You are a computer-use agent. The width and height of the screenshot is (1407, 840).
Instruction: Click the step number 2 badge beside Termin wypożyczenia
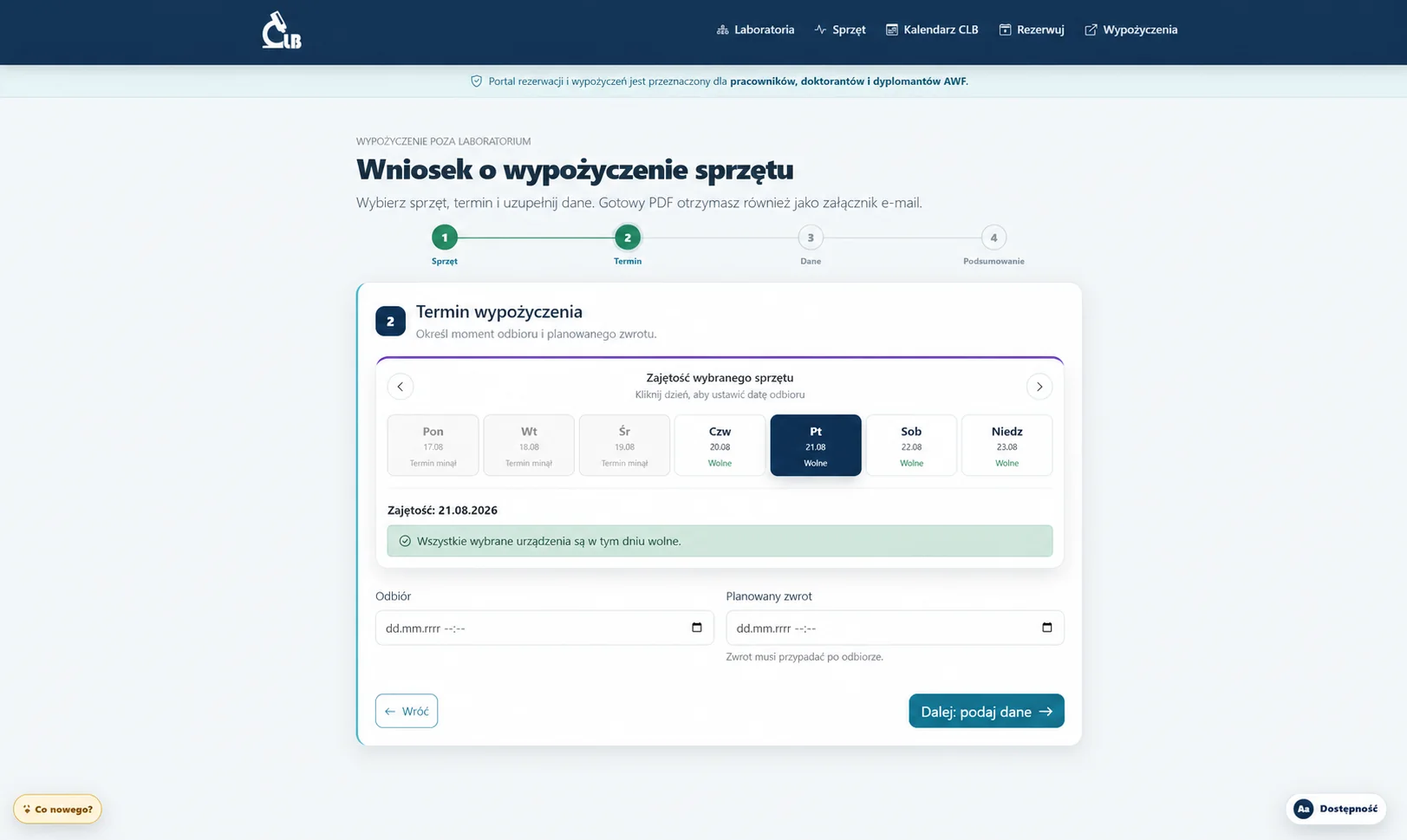[390, 321]
